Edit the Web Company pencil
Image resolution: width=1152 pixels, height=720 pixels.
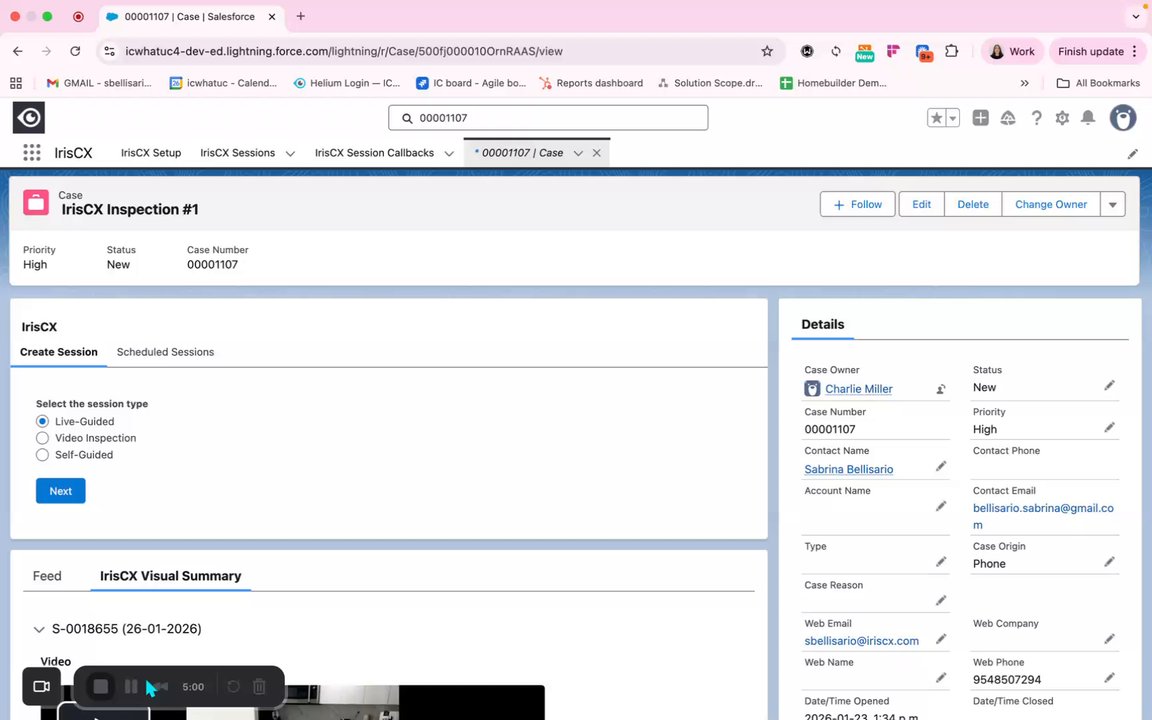tap(1109, 639)
